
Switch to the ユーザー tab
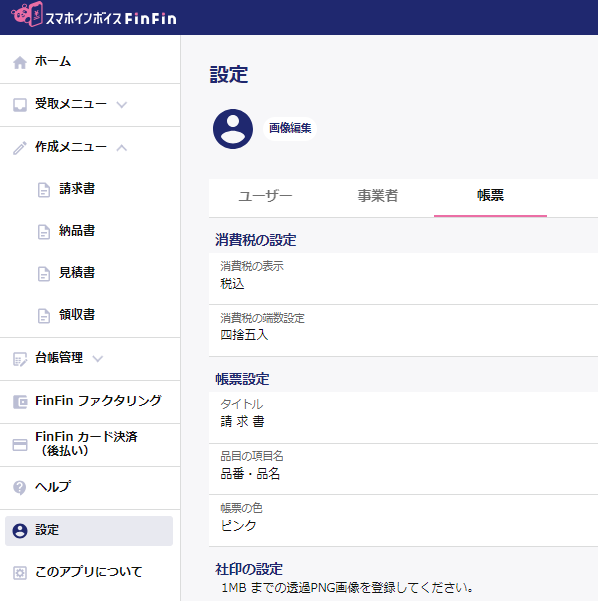(265, 198)
